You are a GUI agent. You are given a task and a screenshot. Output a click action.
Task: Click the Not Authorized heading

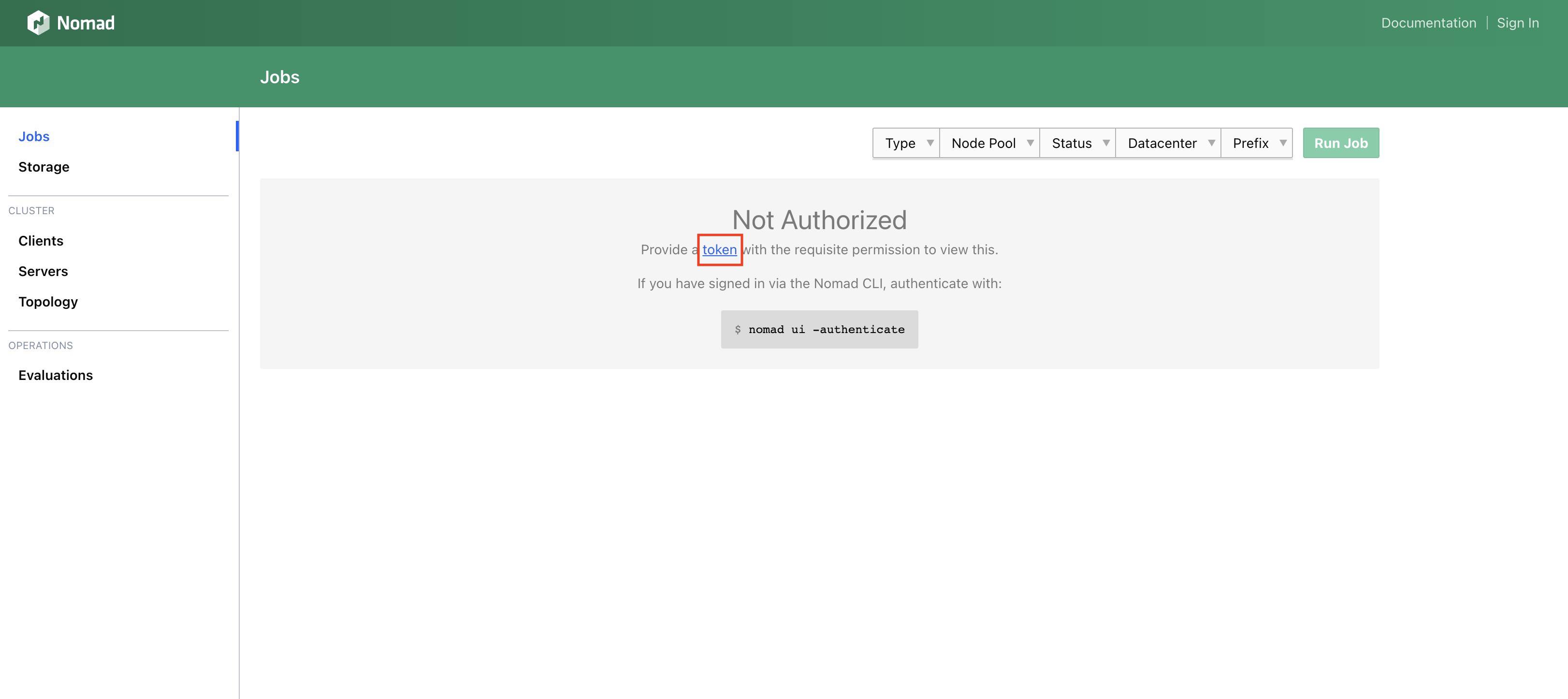click(819, 220)
